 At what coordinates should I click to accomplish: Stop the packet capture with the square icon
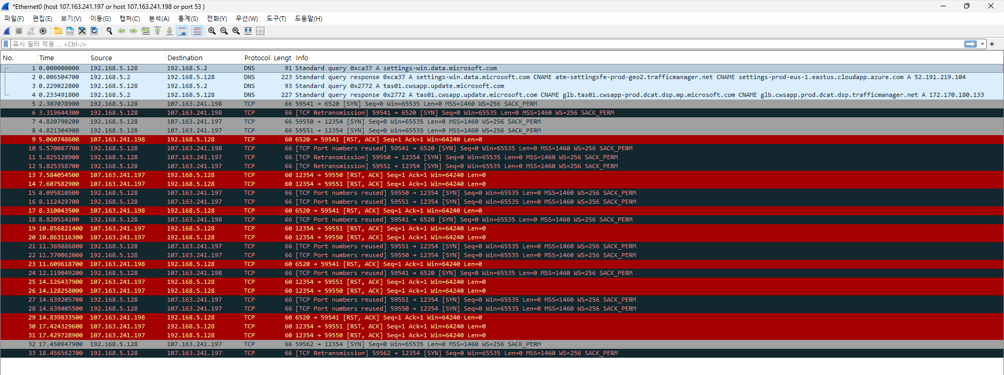coord(19,31)
